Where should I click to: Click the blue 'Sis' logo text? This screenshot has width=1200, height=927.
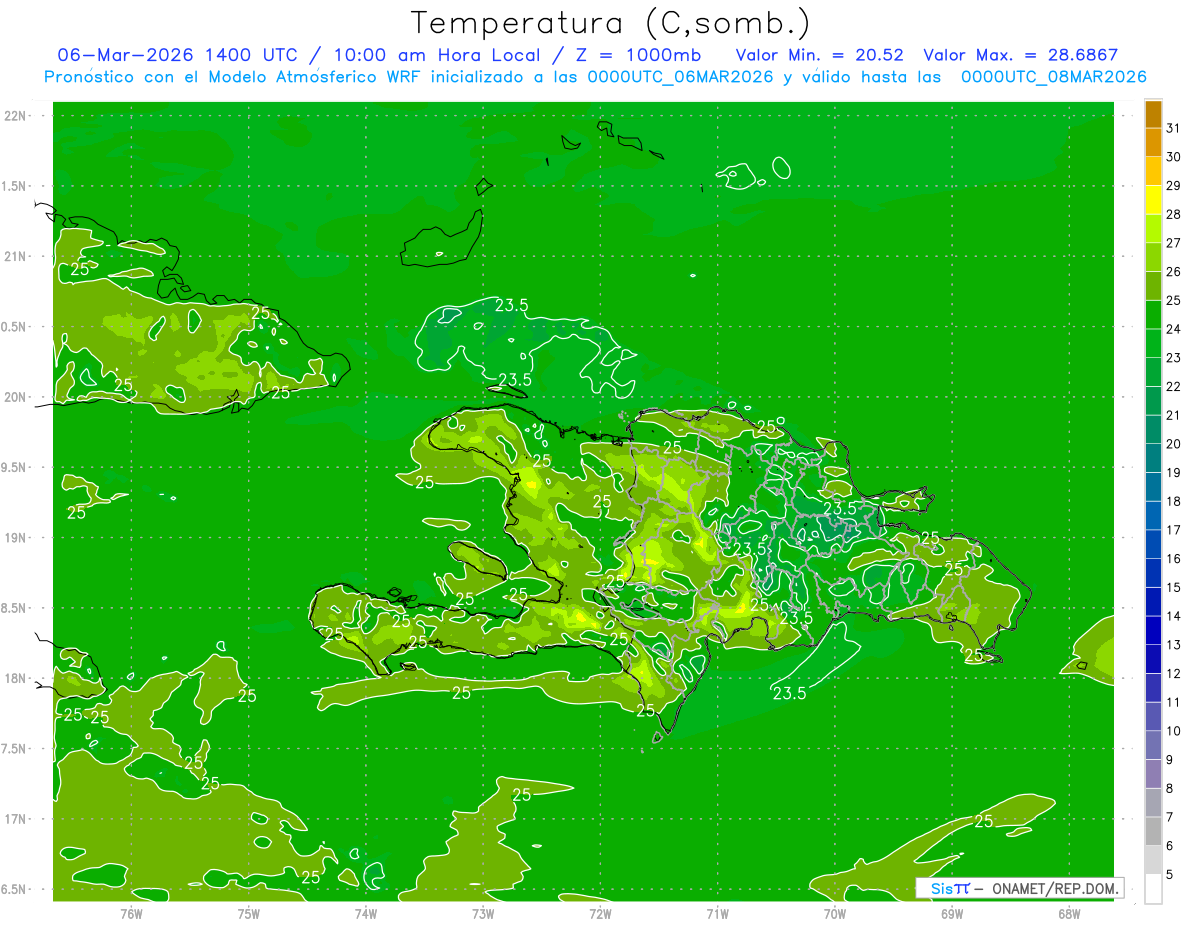point(941,888)
